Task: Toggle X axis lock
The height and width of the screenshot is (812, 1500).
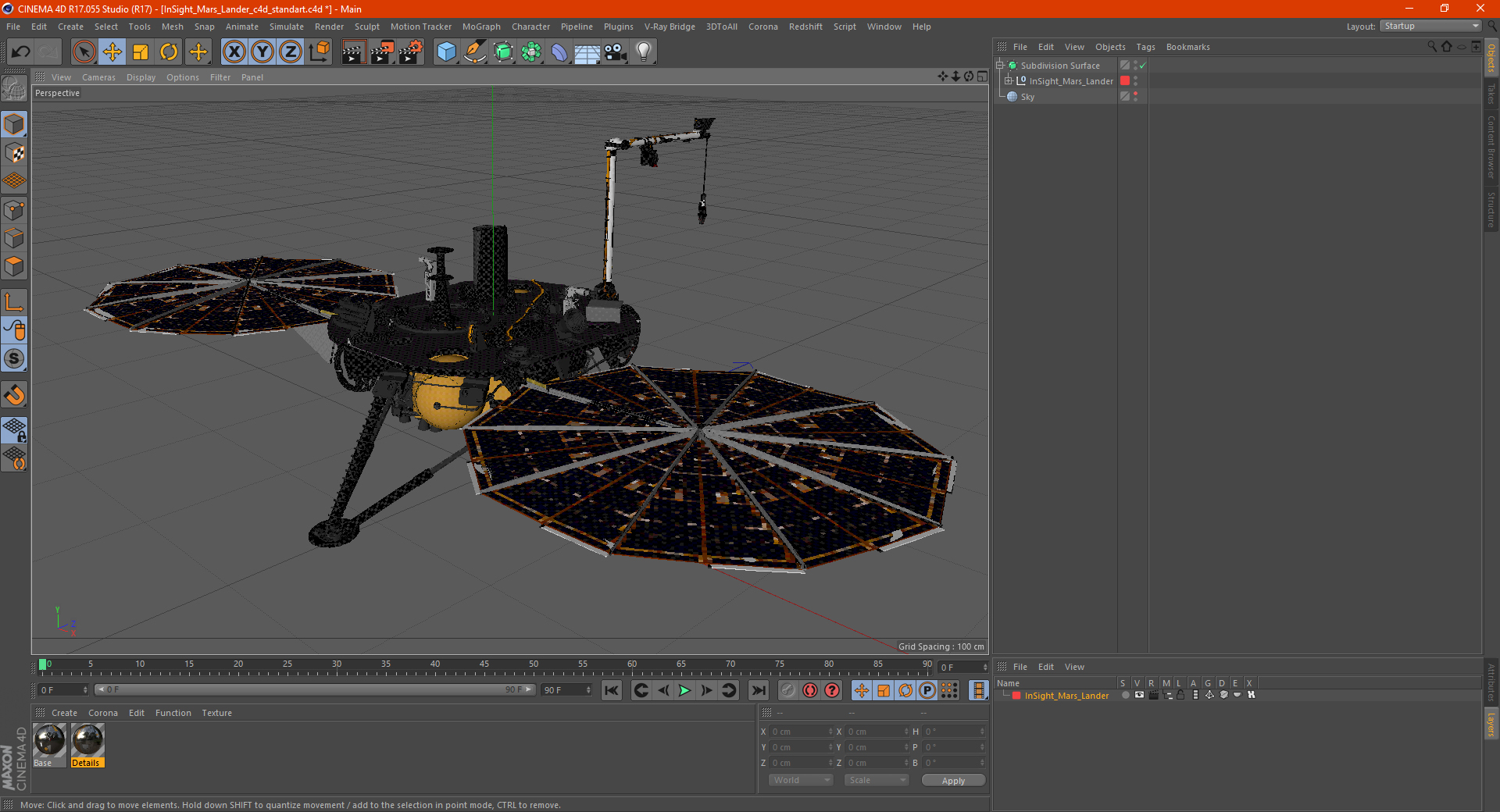Action: pyautogui.click(x=234, y=52)
